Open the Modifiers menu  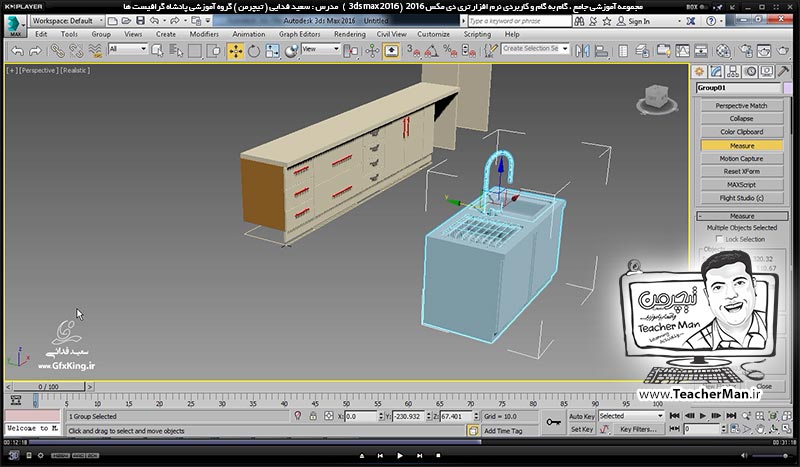(204, 34)
